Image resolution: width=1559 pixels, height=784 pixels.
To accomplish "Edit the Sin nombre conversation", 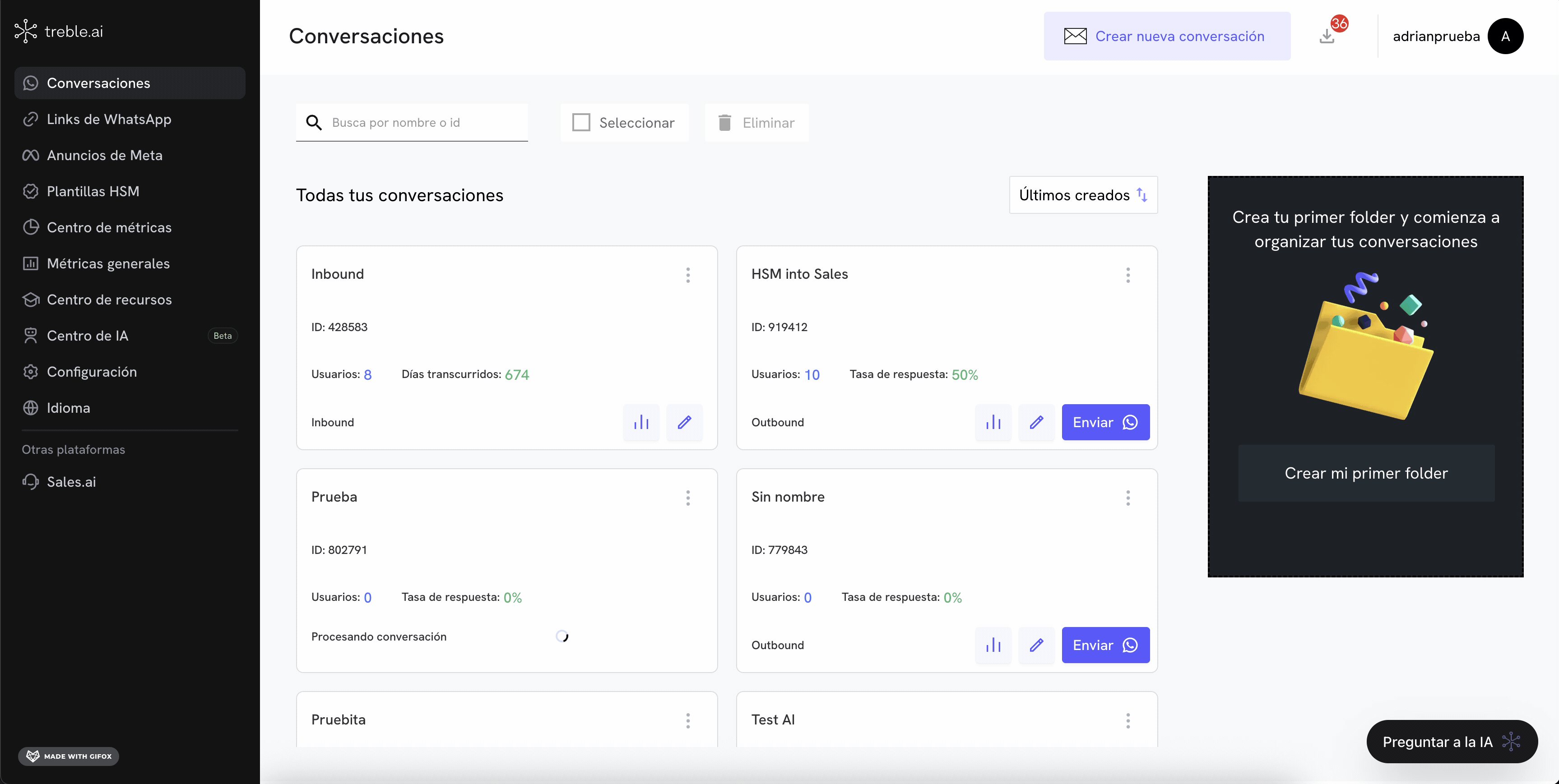I will [x=1036, y=645].
